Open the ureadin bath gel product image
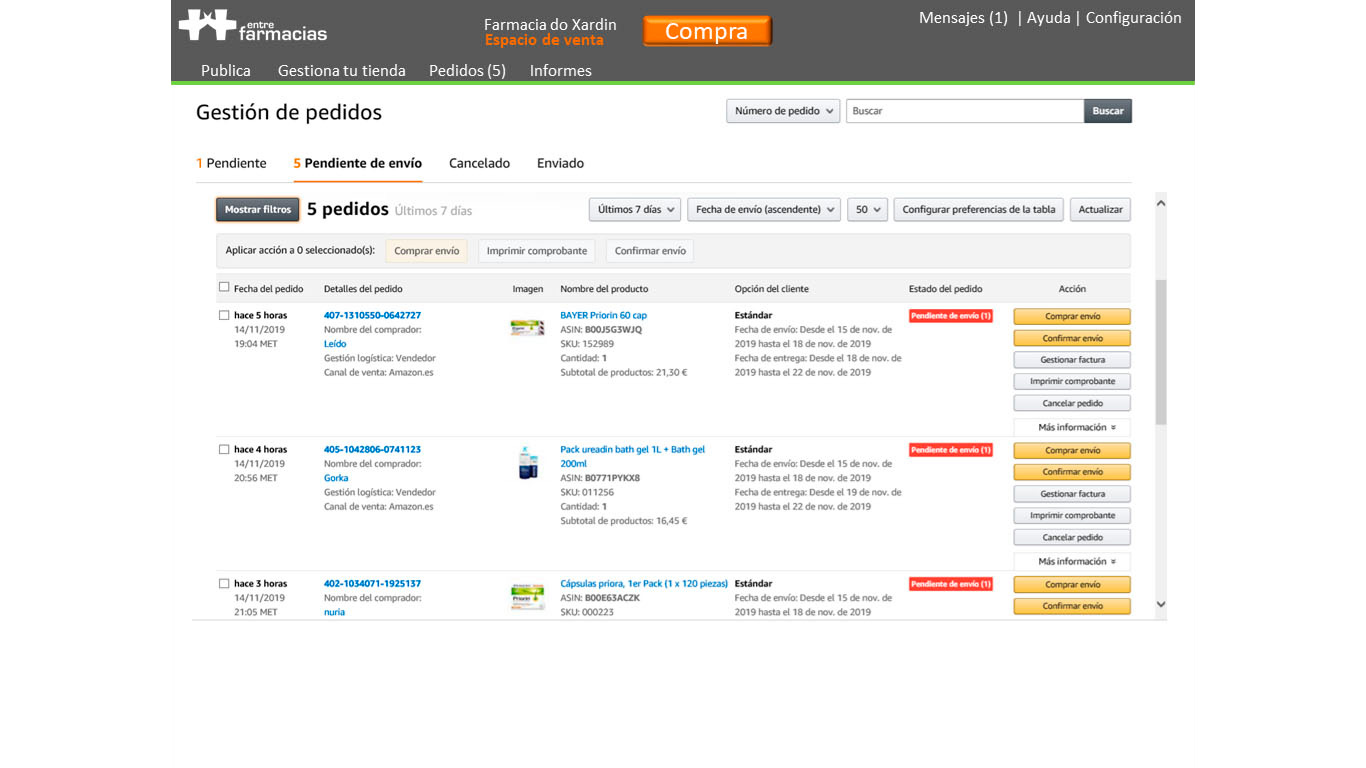1366x768 pixels. click(528, 463)
